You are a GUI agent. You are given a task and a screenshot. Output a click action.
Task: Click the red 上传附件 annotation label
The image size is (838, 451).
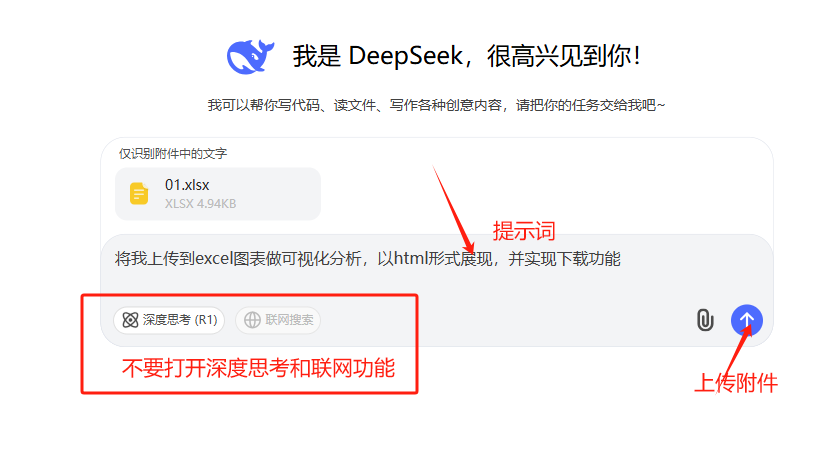[x=736, y=383]
